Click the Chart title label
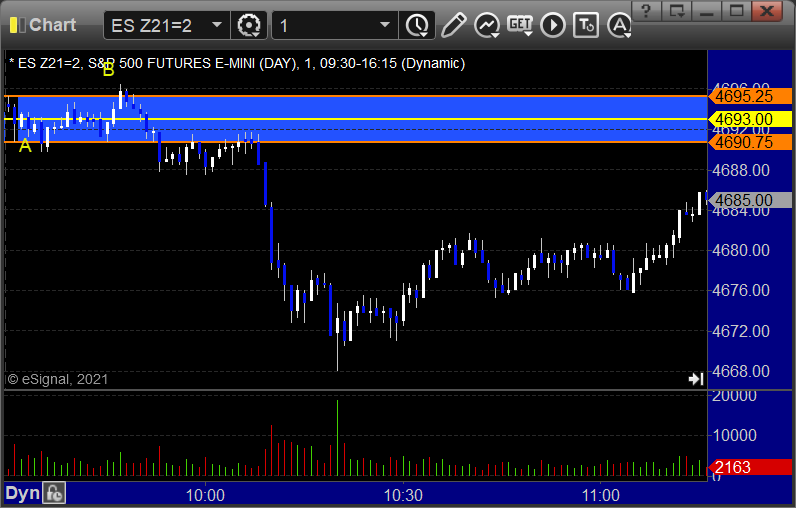Screen dimensions: 796x508 [52, 25]
